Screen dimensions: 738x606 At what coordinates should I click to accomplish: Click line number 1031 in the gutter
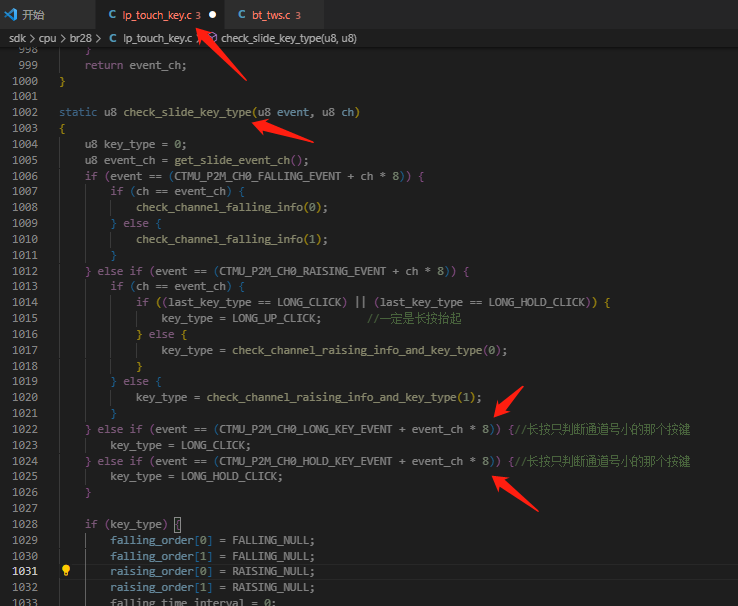point(25,571)
